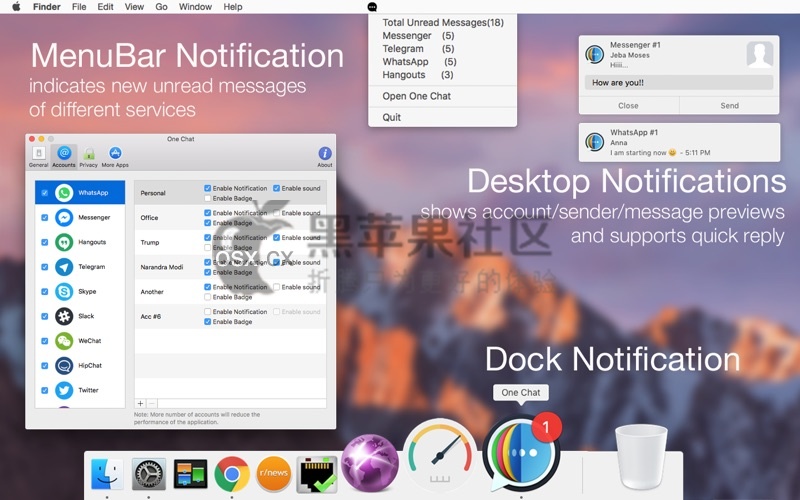Open the r/news app in dock
This screenshot has width=800, height=500.
(273, 474)
